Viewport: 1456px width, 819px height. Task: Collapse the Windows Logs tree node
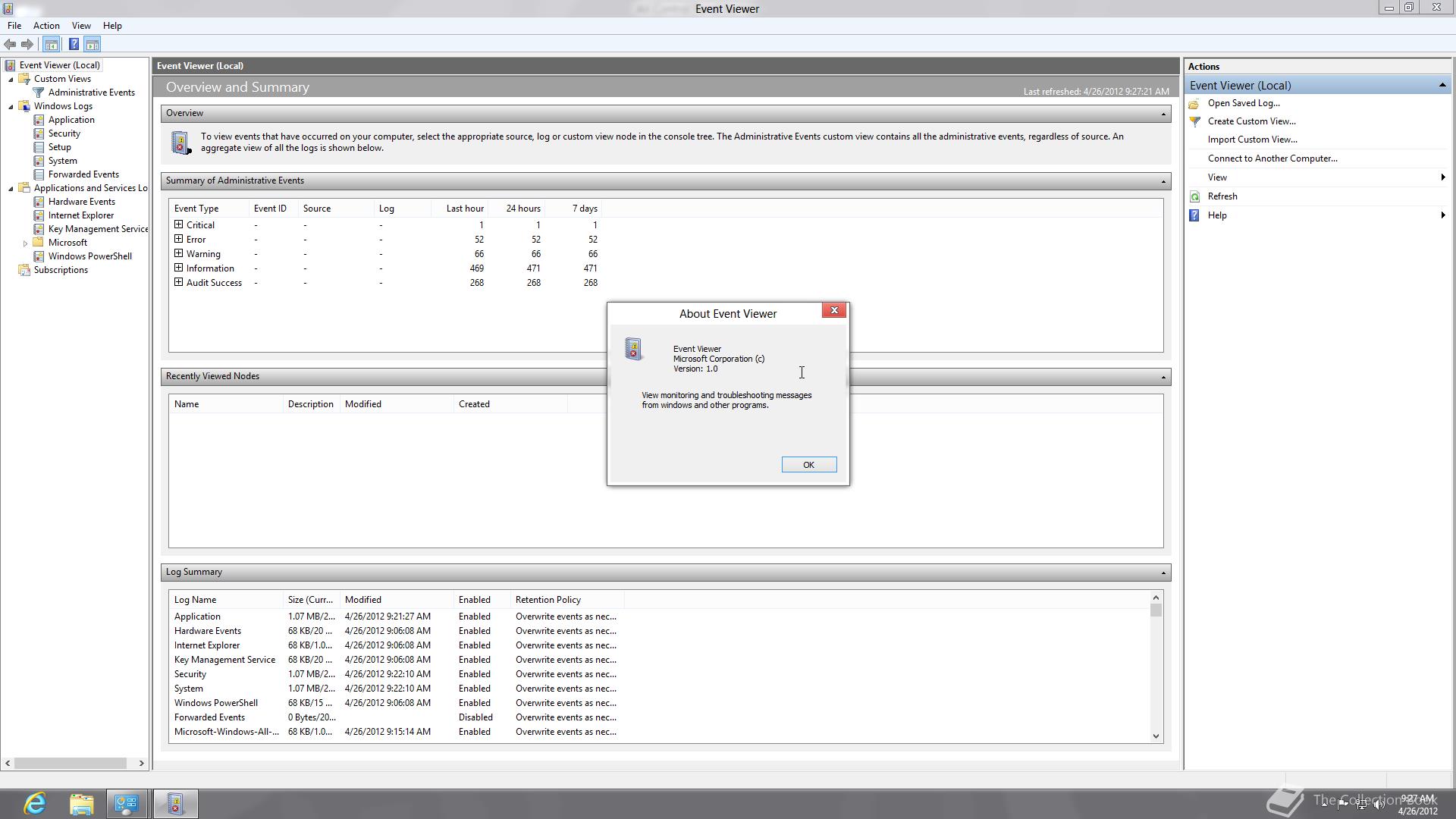(x=11, y=106)
